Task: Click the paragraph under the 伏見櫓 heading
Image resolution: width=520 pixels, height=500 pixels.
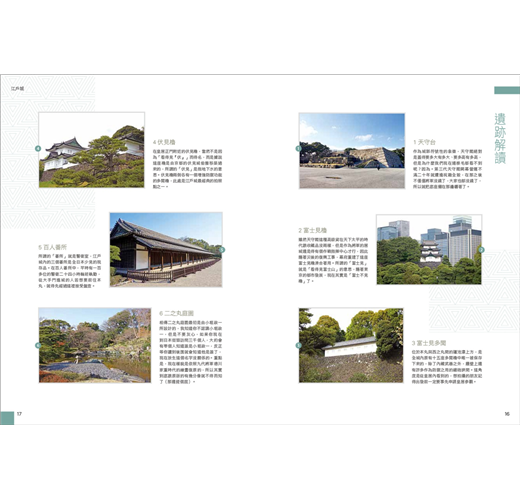Action: click(x=188, y=169)
